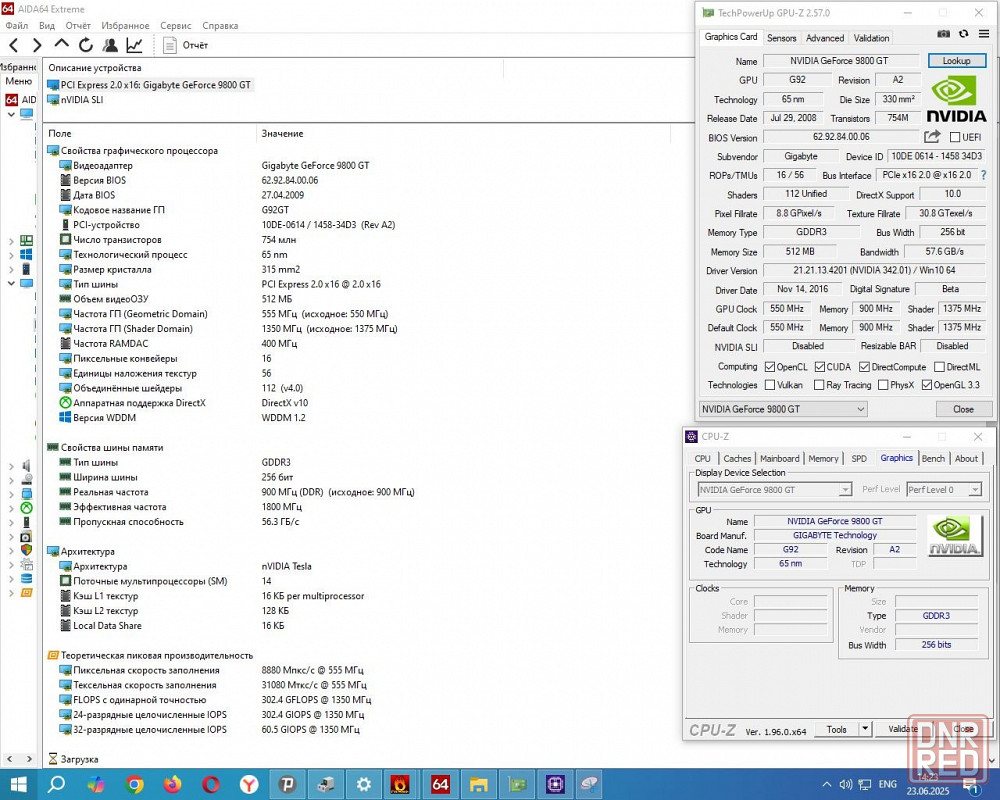Open the AIDA64 user icon tool

click(x=110, y=45)
